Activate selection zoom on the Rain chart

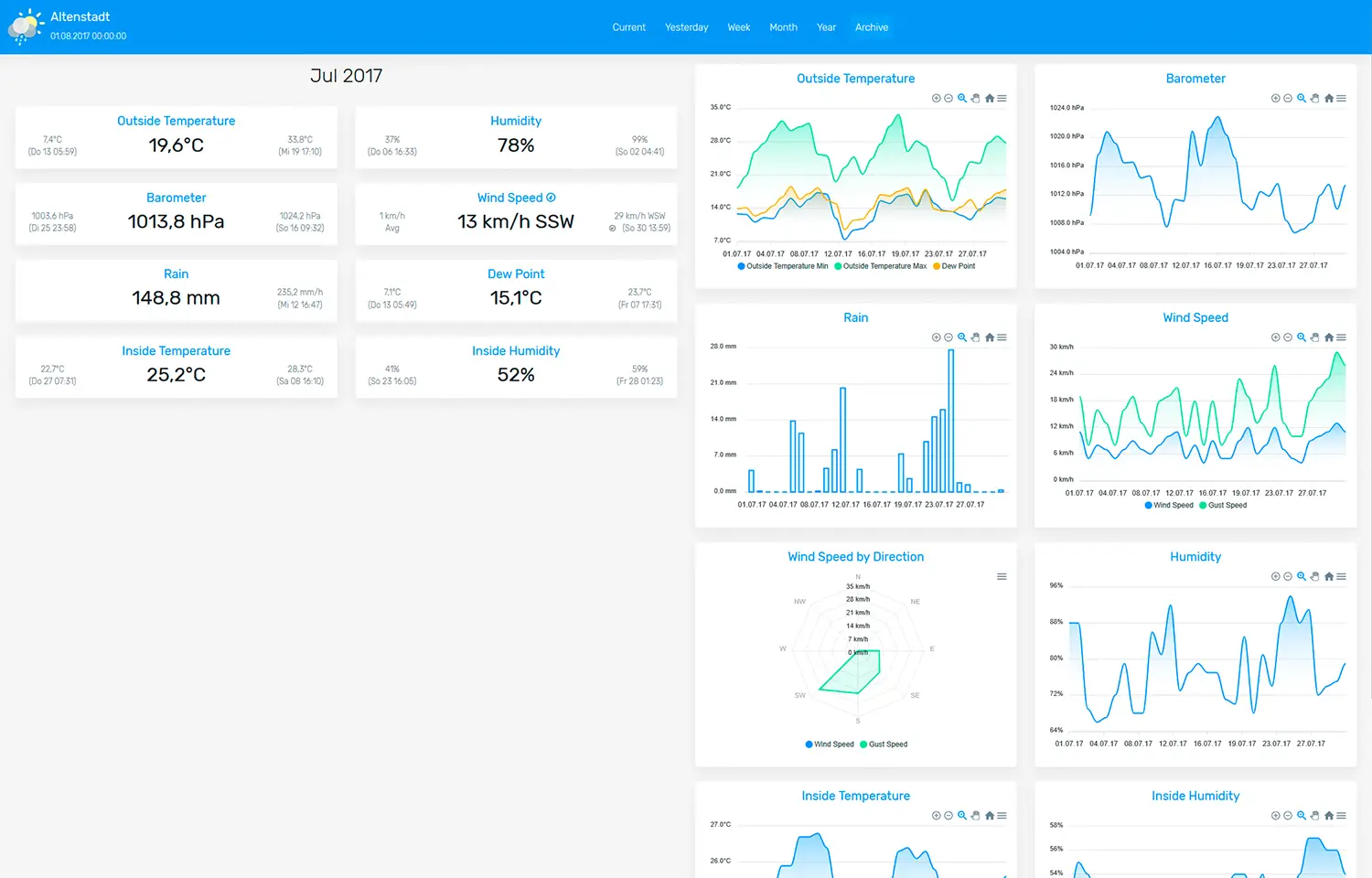pyautogui.click(x=962, y=337)
